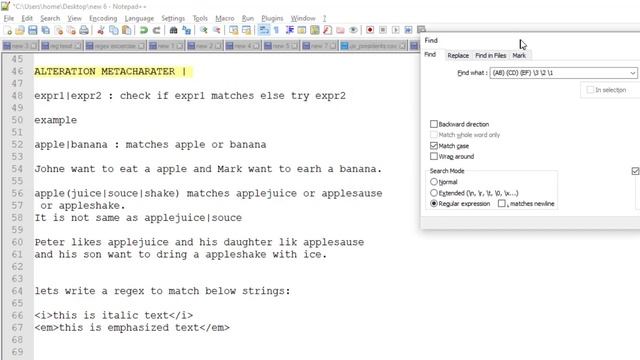
Task: Toggle the Indent Guide toolbar icon
Action: pos(290,30)
